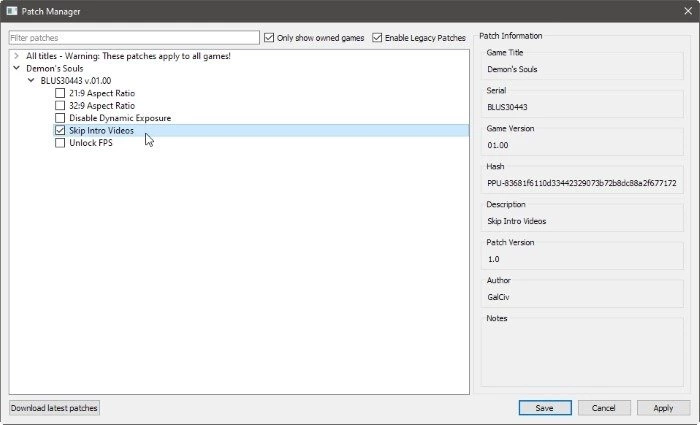
Task: Close the Patch Manager window
Action: pyautogui.click(x=688, y=11)
